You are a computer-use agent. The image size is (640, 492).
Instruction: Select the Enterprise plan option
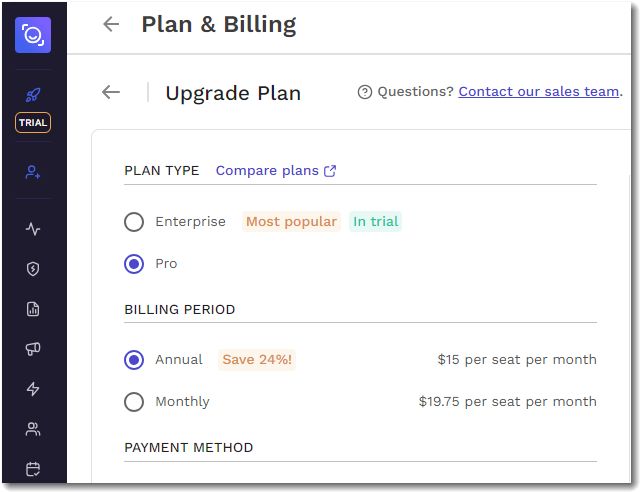point(134,222)
